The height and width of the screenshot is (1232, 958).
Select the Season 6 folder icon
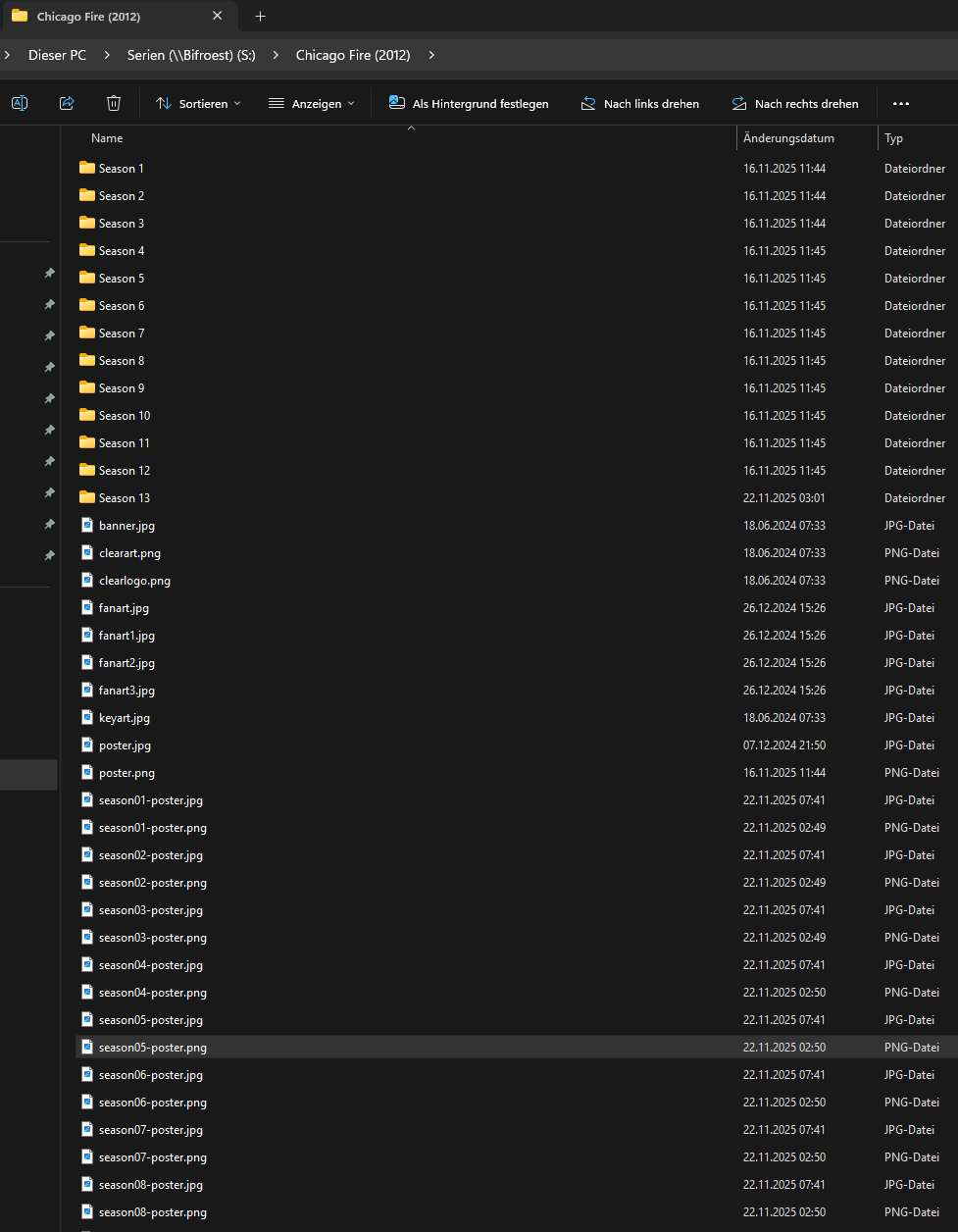point(87,305)
